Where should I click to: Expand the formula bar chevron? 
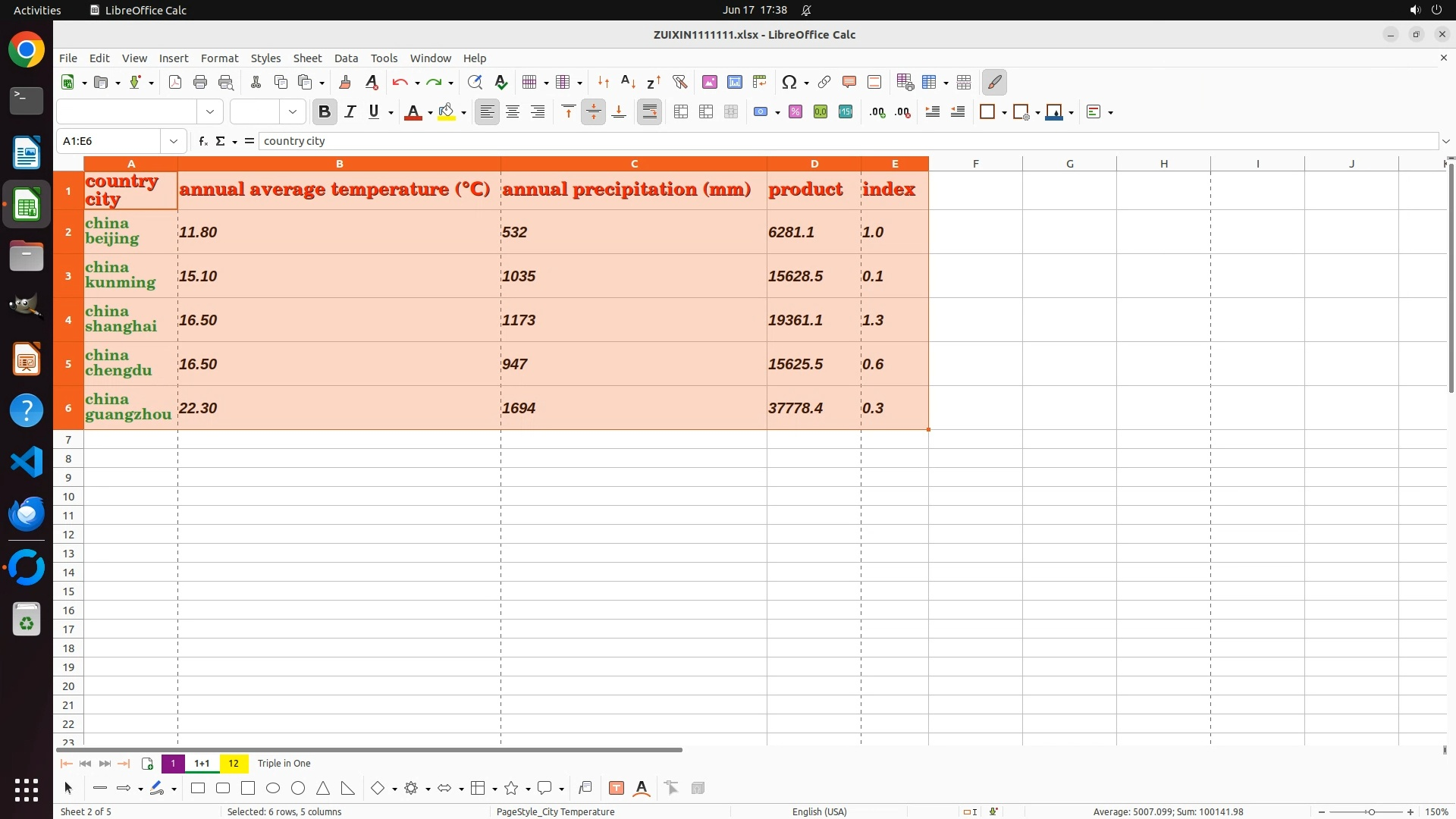point(1446,141)
